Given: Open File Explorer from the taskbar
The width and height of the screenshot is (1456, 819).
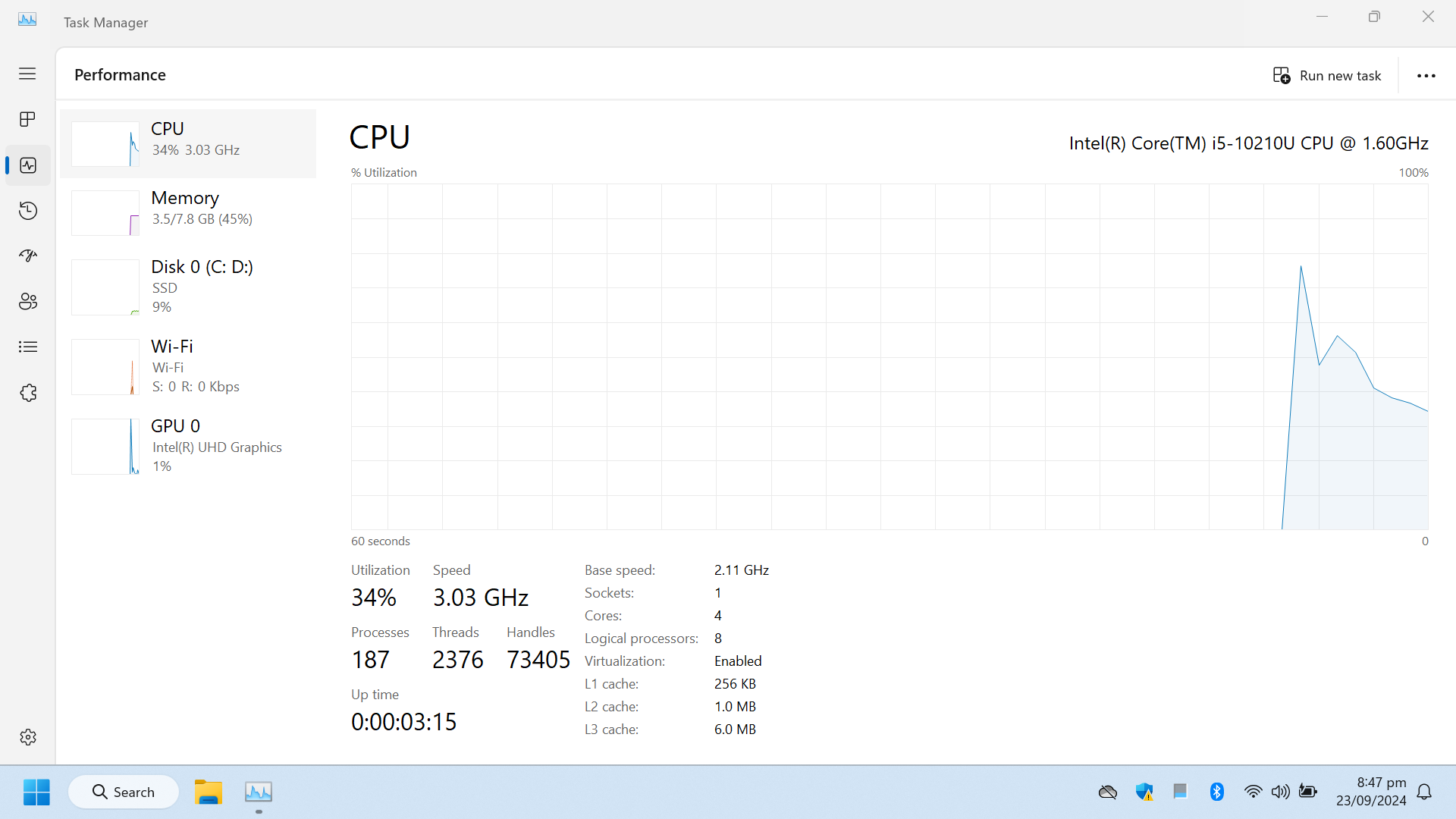Looking at the screenshot, I should 208,792.
